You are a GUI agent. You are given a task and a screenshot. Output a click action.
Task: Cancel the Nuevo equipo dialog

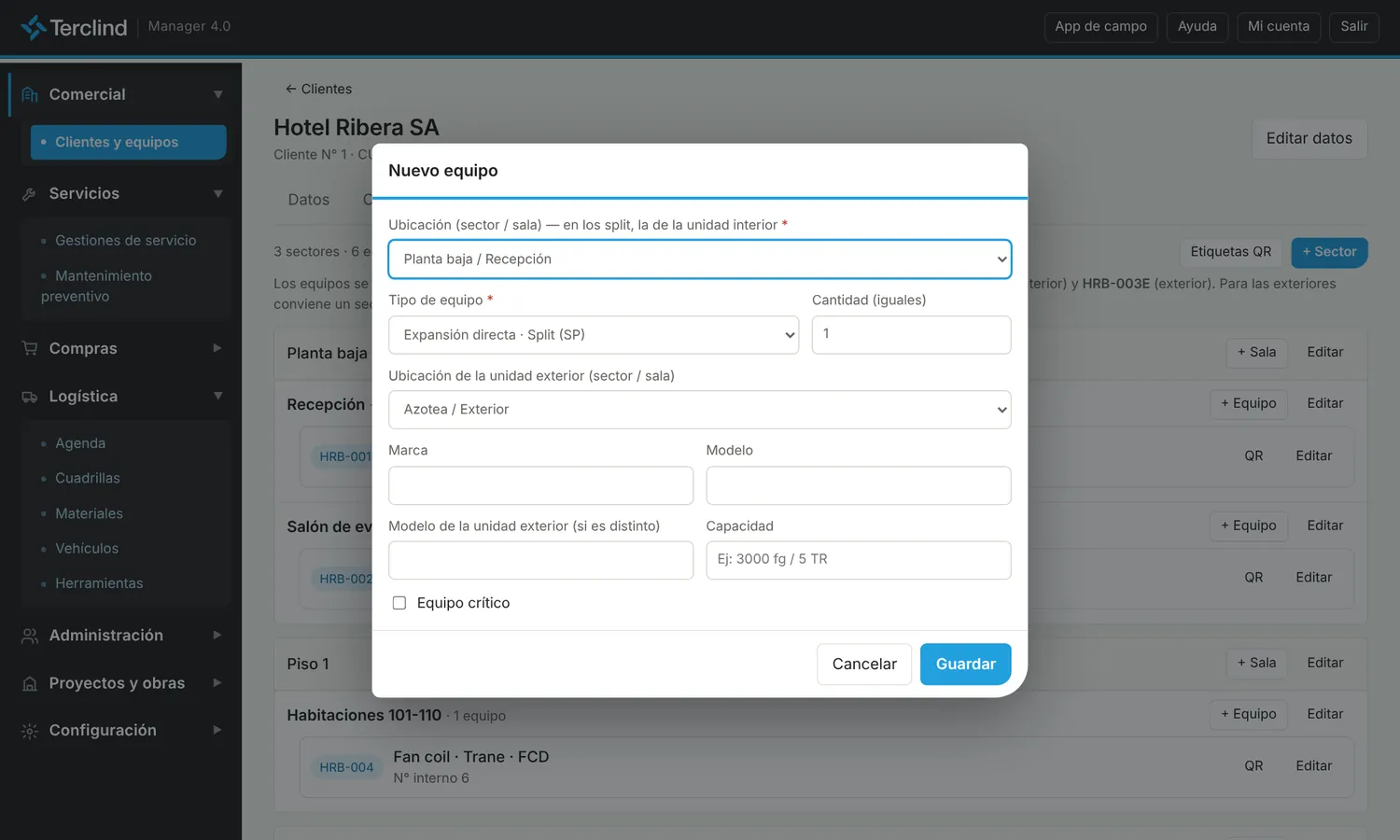tap(864, 665)
